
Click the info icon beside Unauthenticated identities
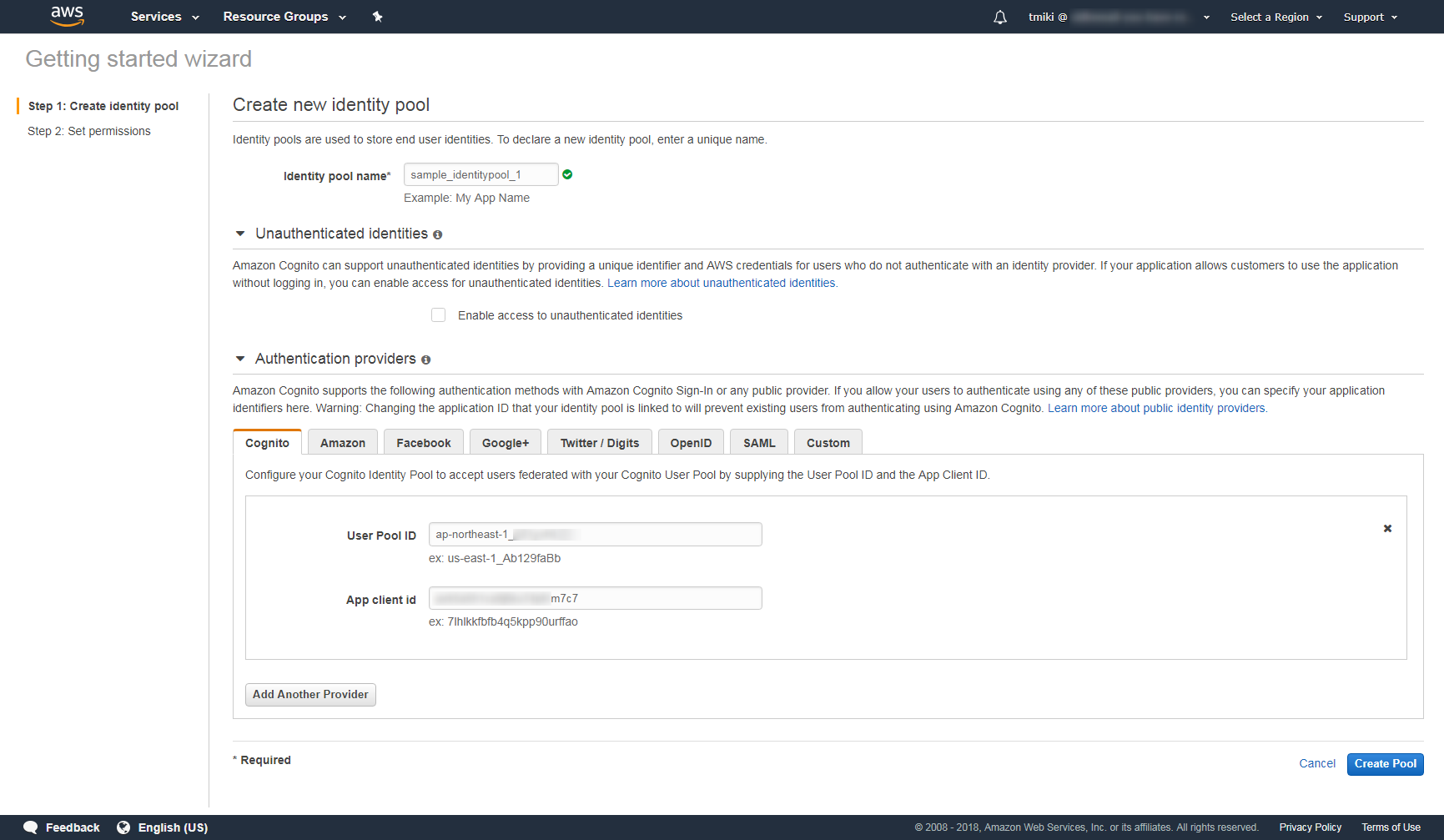pyautogui.click(x=438, y=234)
